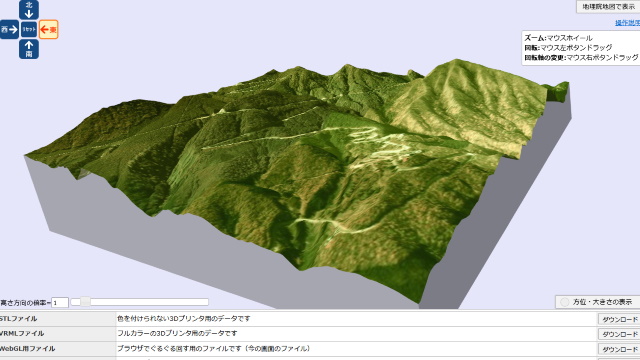Select the highlighted 東 direction button
Image resolution: width=640 pixels, height=360 pixels.
tap(49, 29)
